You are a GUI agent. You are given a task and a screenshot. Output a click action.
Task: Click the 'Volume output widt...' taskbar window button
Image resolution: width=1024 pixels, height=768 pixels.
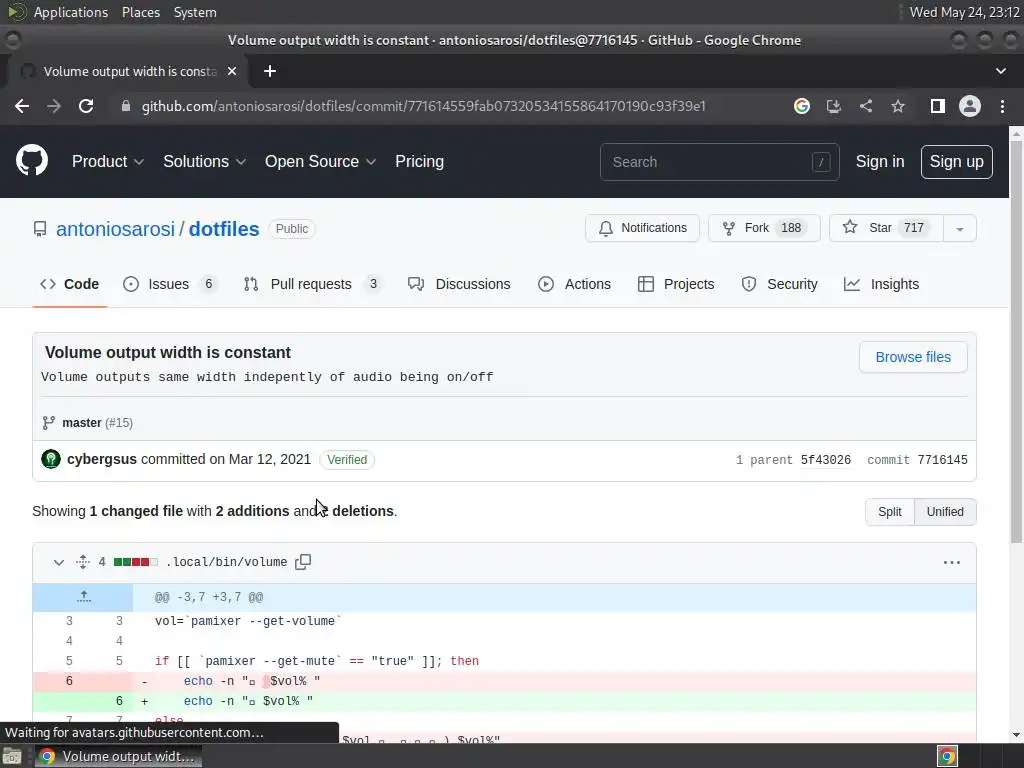coord(118,756)
